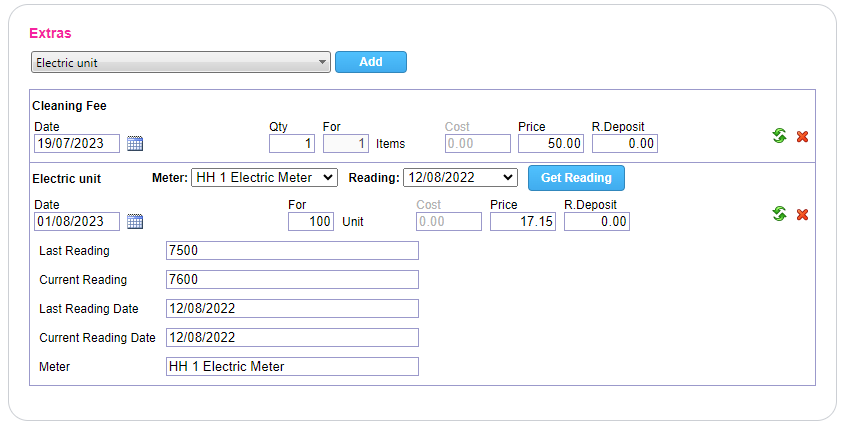Click the Add button
This screenshot has width=841, height=427.
(x=370, y=62)
